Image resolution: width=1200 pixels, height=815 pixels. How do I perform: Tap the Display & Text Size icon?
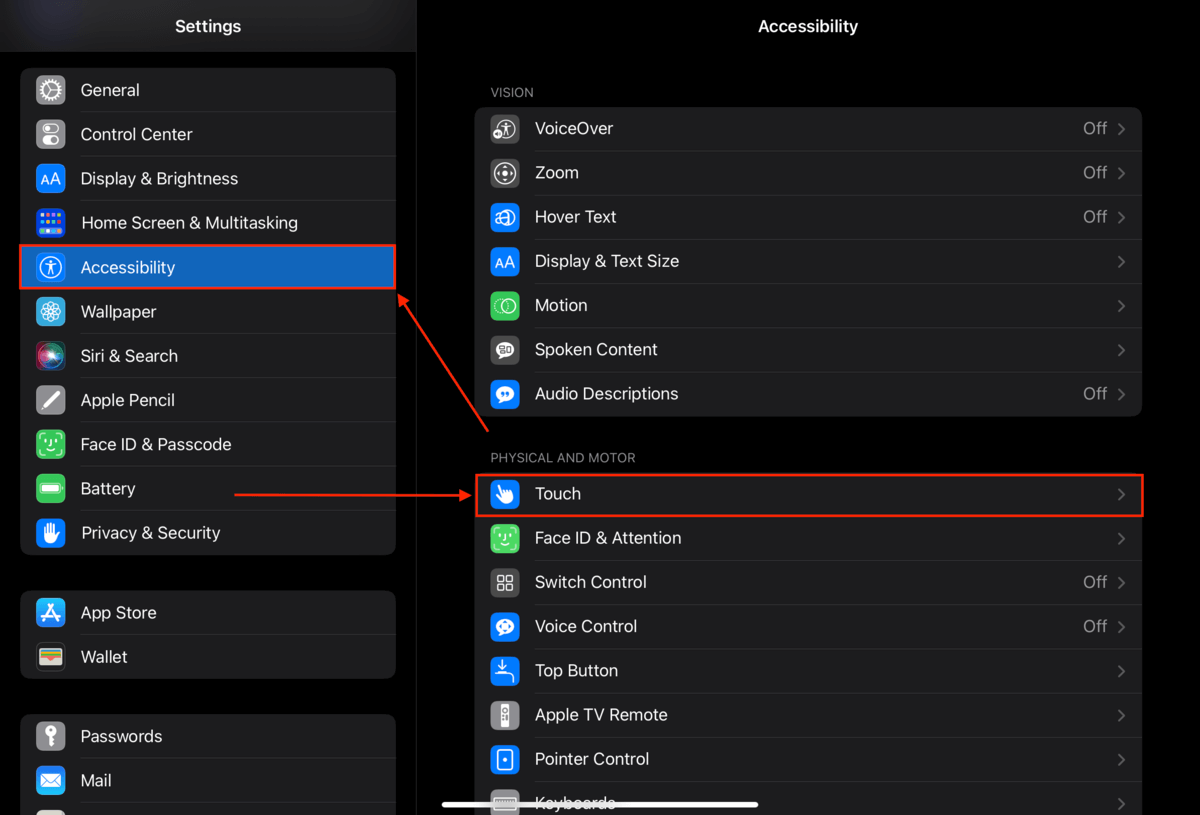[505, 261]
